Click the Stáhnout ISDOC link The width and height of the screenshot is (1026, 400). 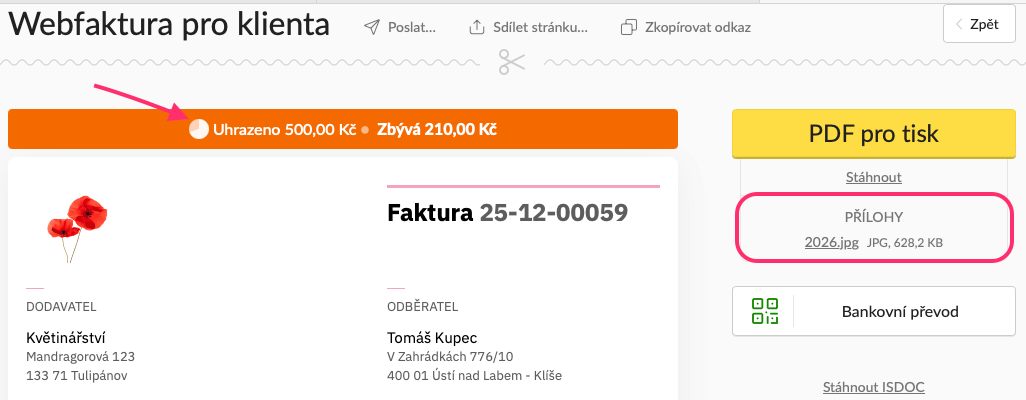pyautogui.click(x=873, y=387)
